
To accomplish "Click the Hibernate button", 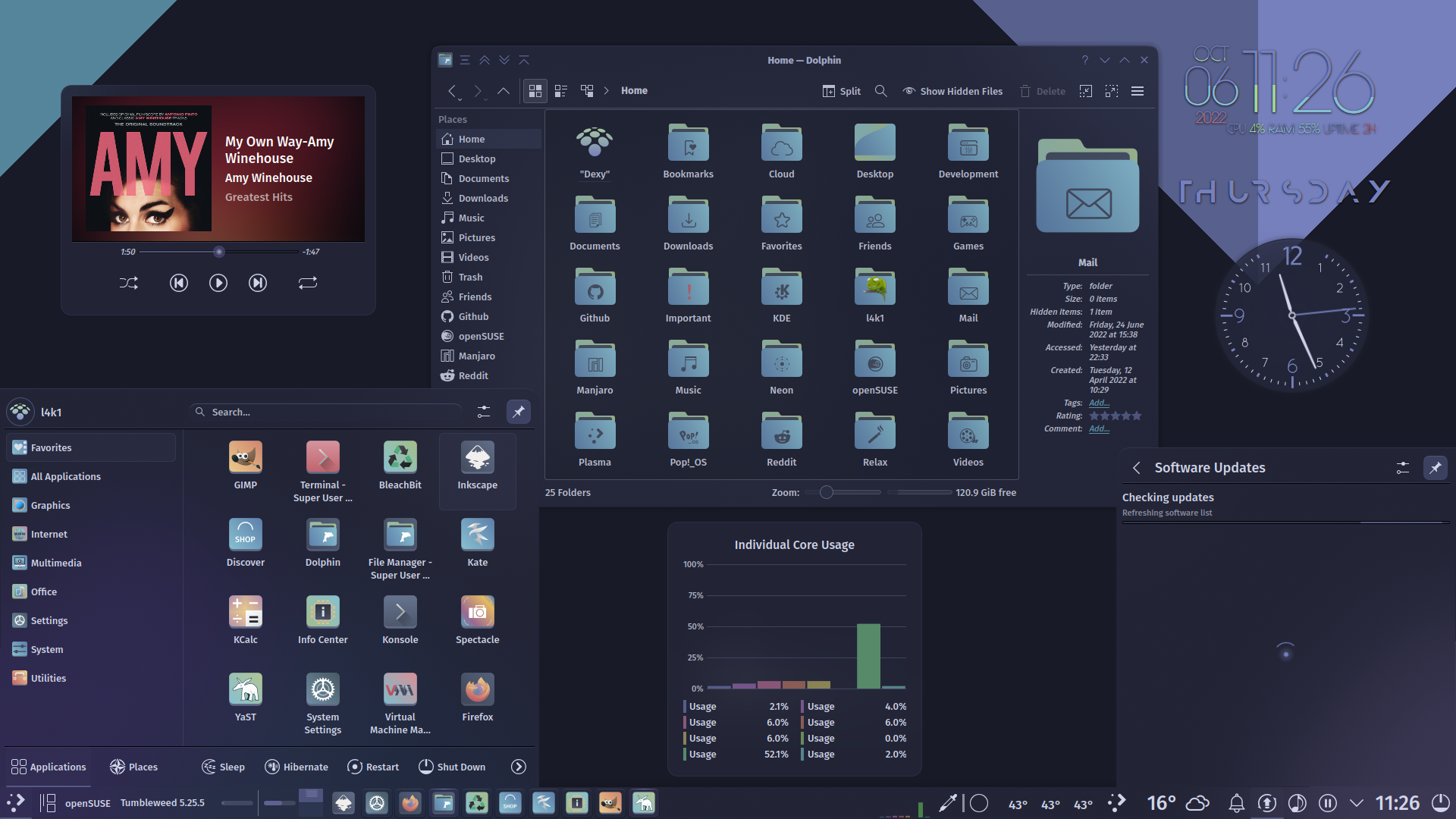I will 297,767.
